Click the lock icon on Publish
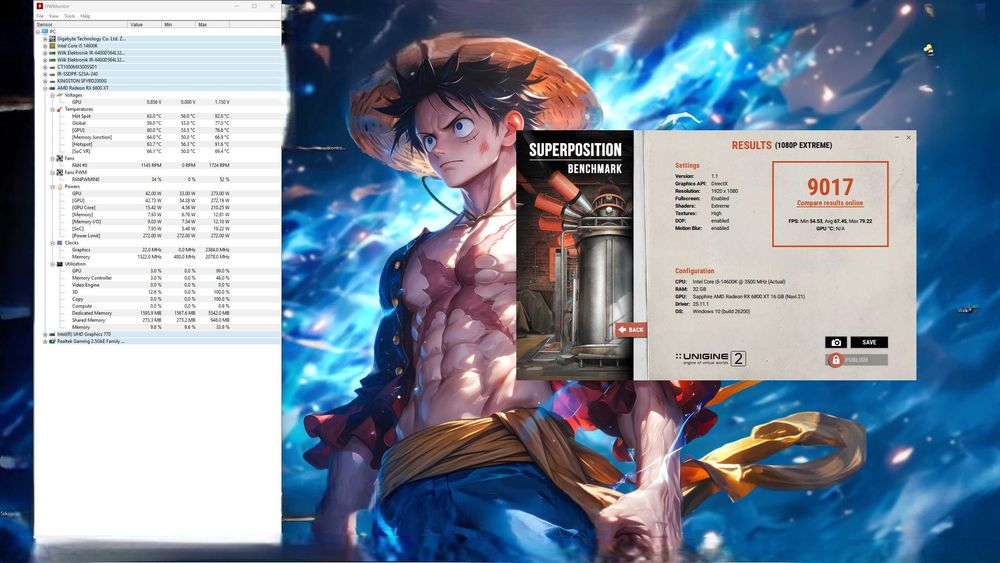The height and width of the screenshot is (563, 1000). [835, 360]
